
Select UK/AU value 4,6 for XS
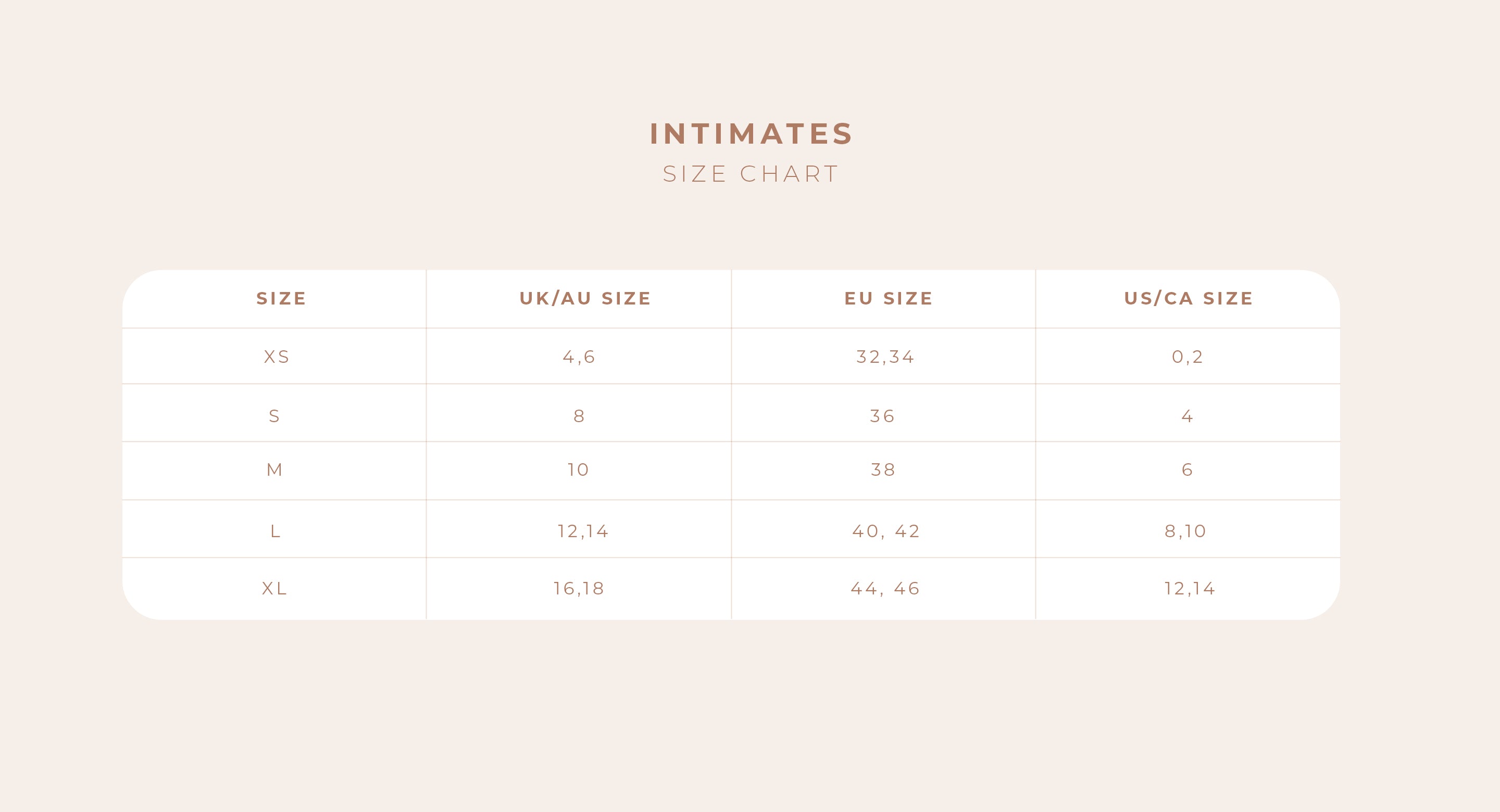tap(579, 357)
